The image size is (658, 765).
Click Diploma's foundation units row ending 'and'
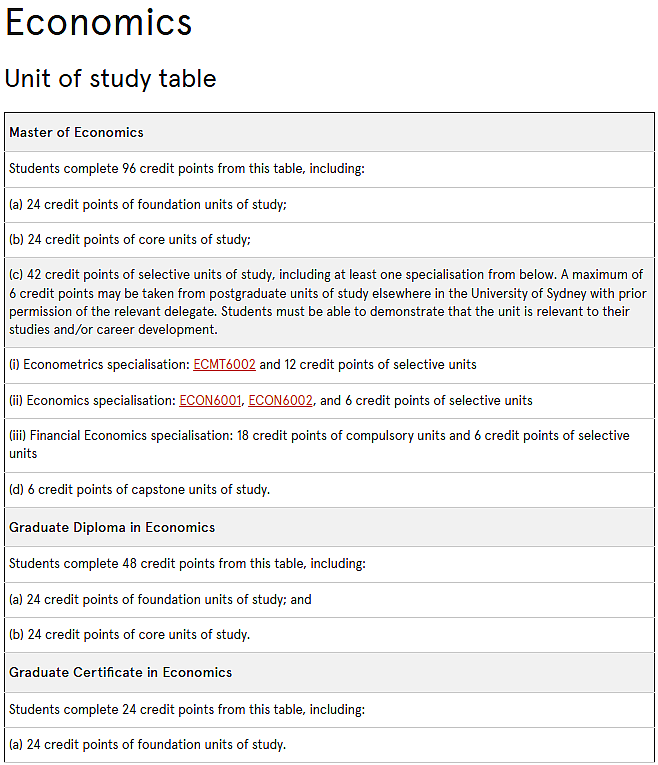(329, 600)
